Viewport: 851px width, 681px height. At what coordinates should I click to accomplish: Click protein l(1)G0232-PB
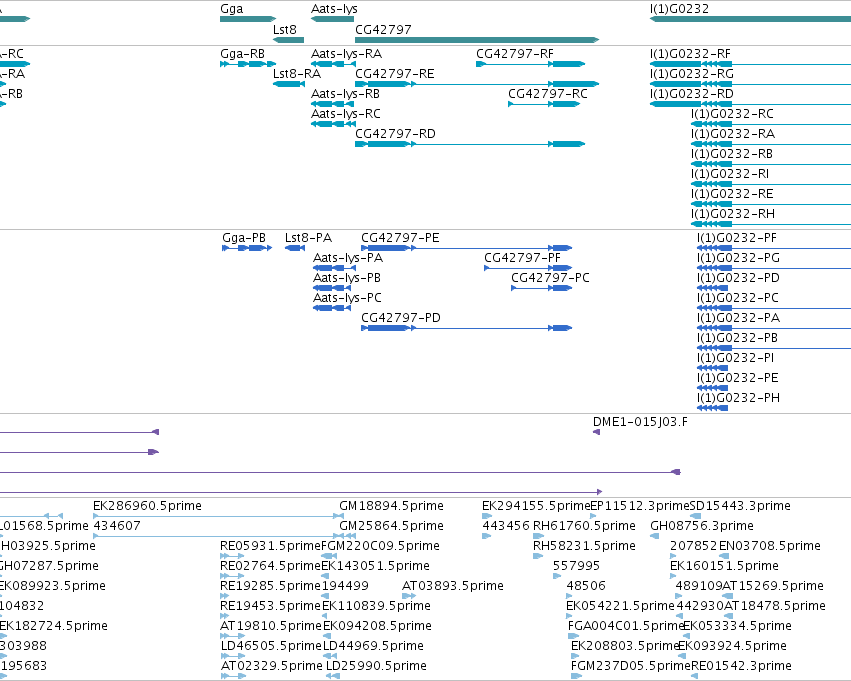tap(774, 348)
